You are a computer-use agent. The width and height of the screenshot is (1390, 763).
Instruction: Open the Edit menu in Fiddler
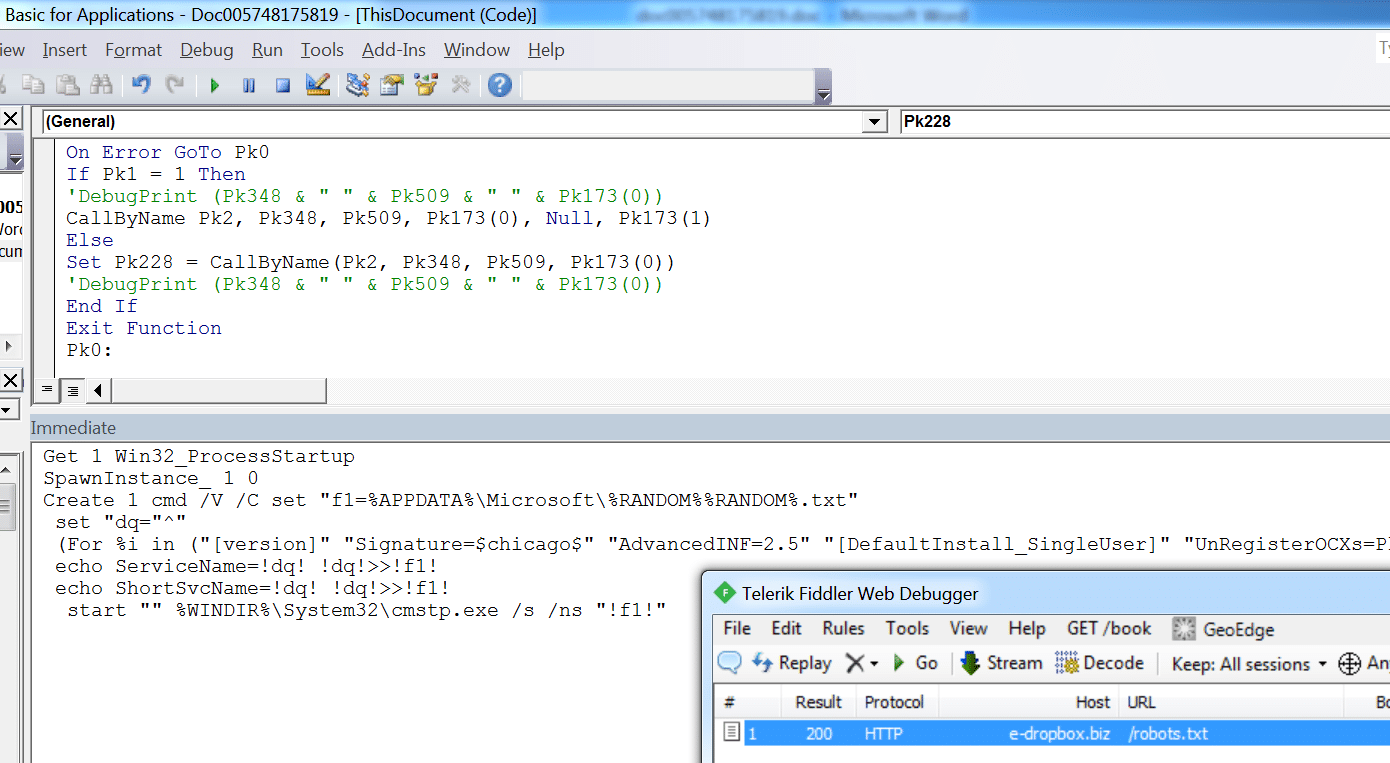click(x=786, y=628)
